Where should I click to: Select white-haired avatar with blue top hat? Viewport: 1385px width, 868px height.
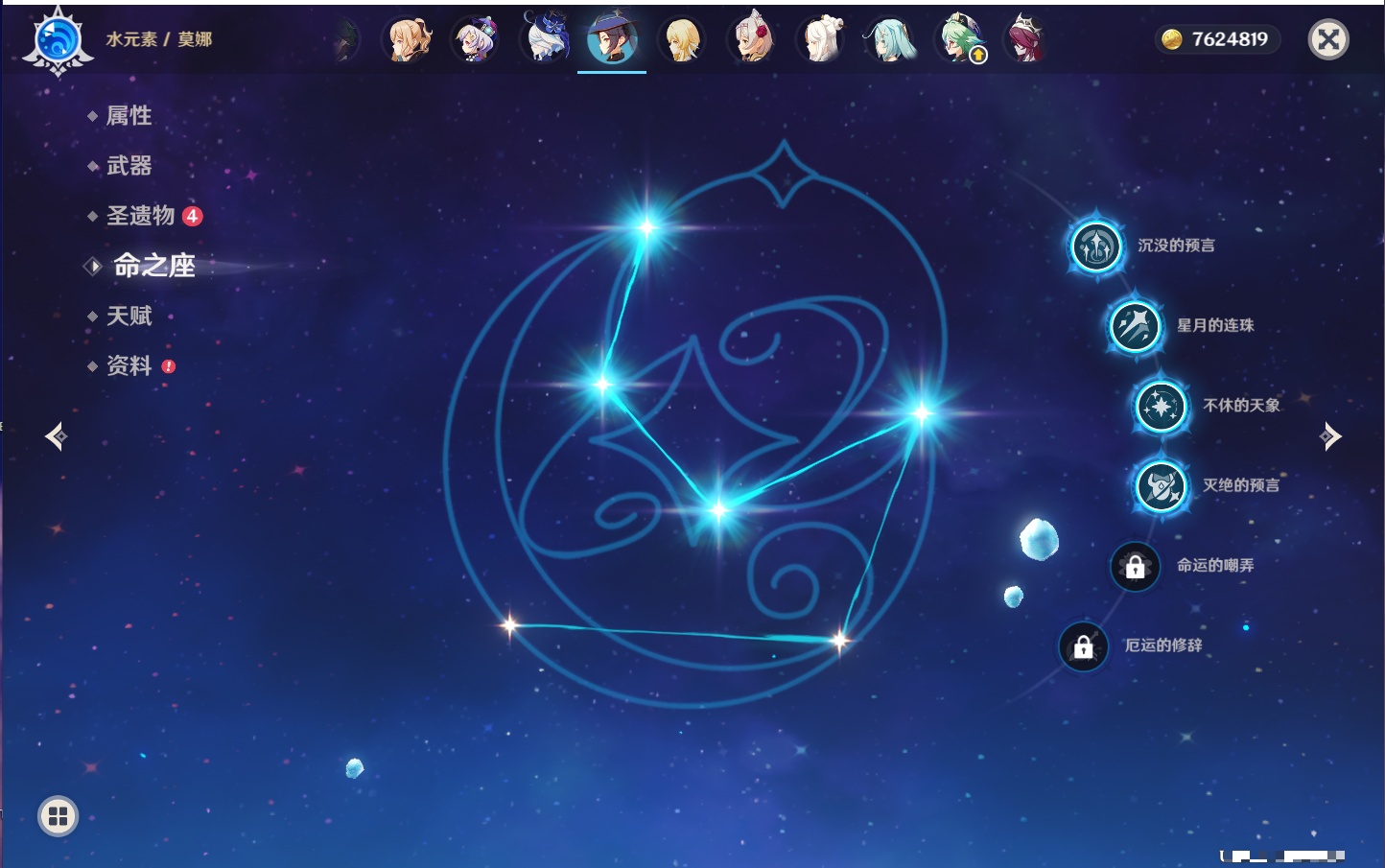pyautogui.click(x=545, y=38)
